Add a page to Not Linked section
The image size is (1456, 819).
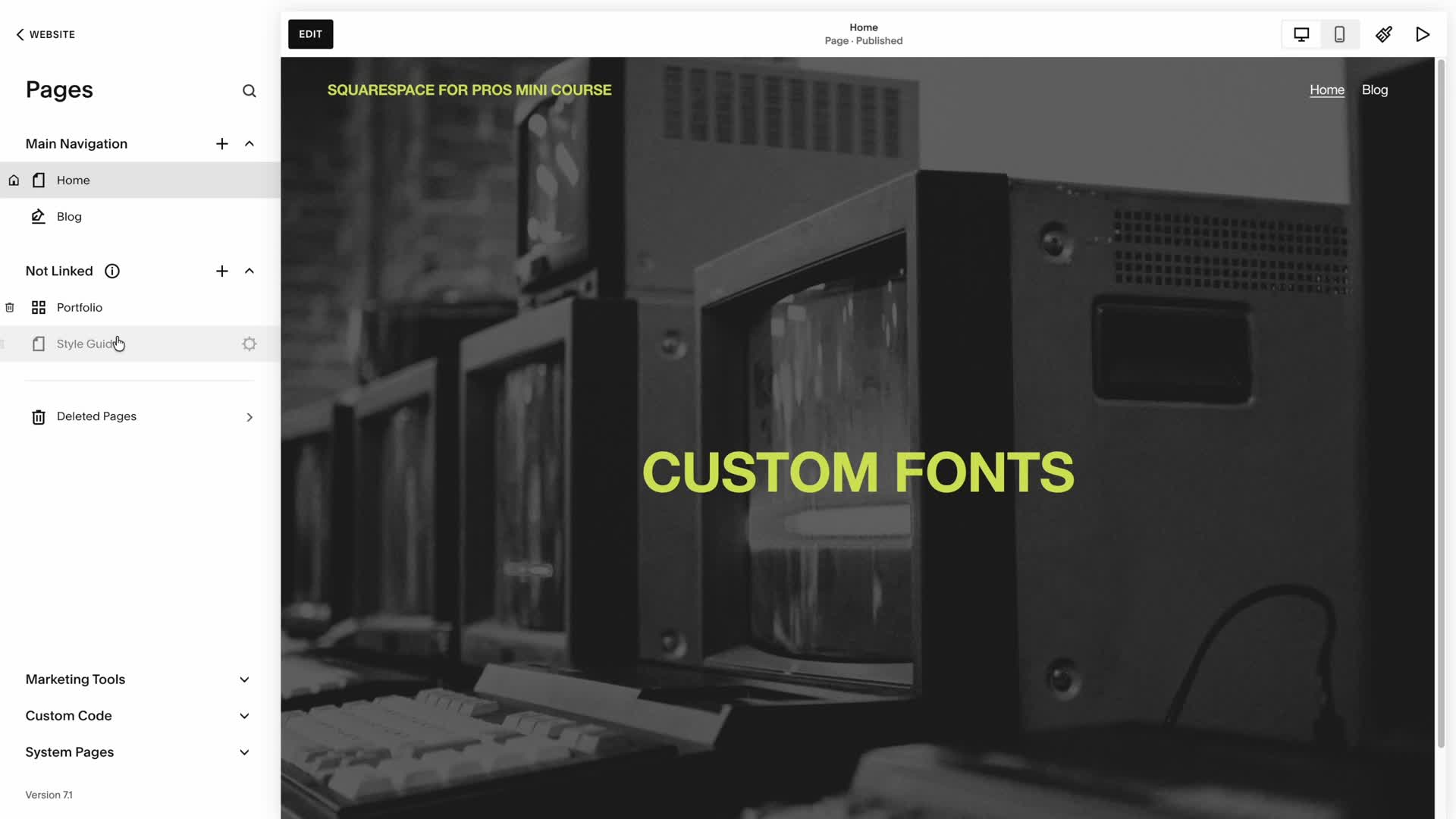(221, 271)
